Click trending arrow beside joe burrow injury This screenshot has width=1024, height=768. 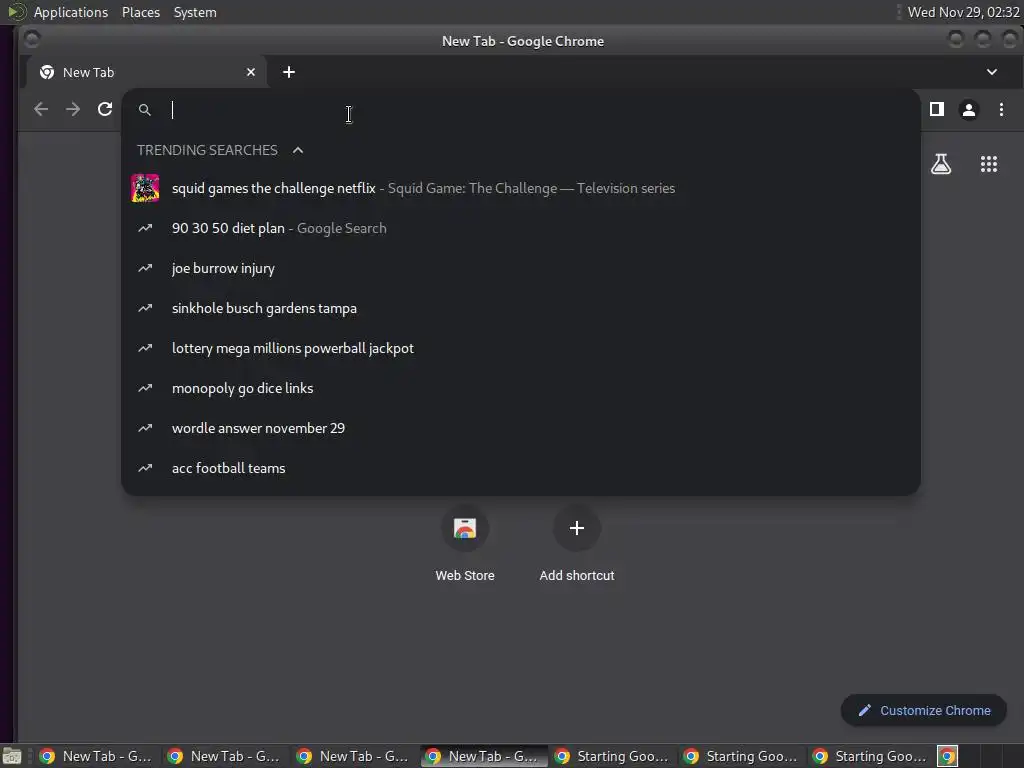145,268
